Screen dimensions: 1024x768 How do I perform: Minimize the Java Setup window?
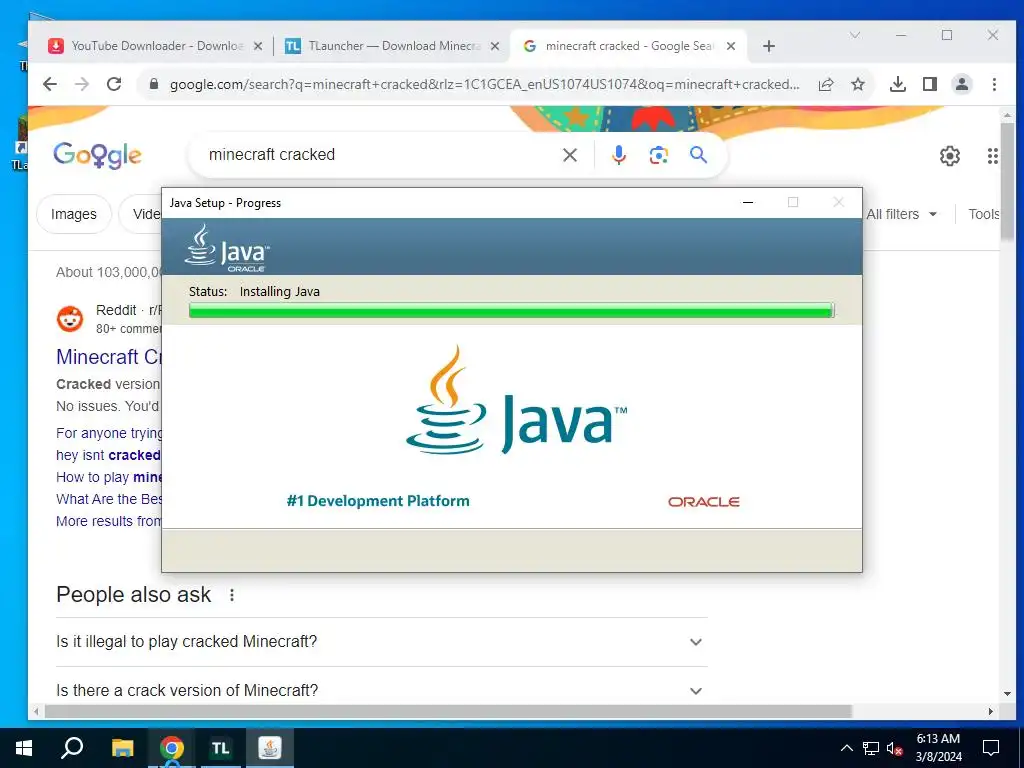pos(748,202)
